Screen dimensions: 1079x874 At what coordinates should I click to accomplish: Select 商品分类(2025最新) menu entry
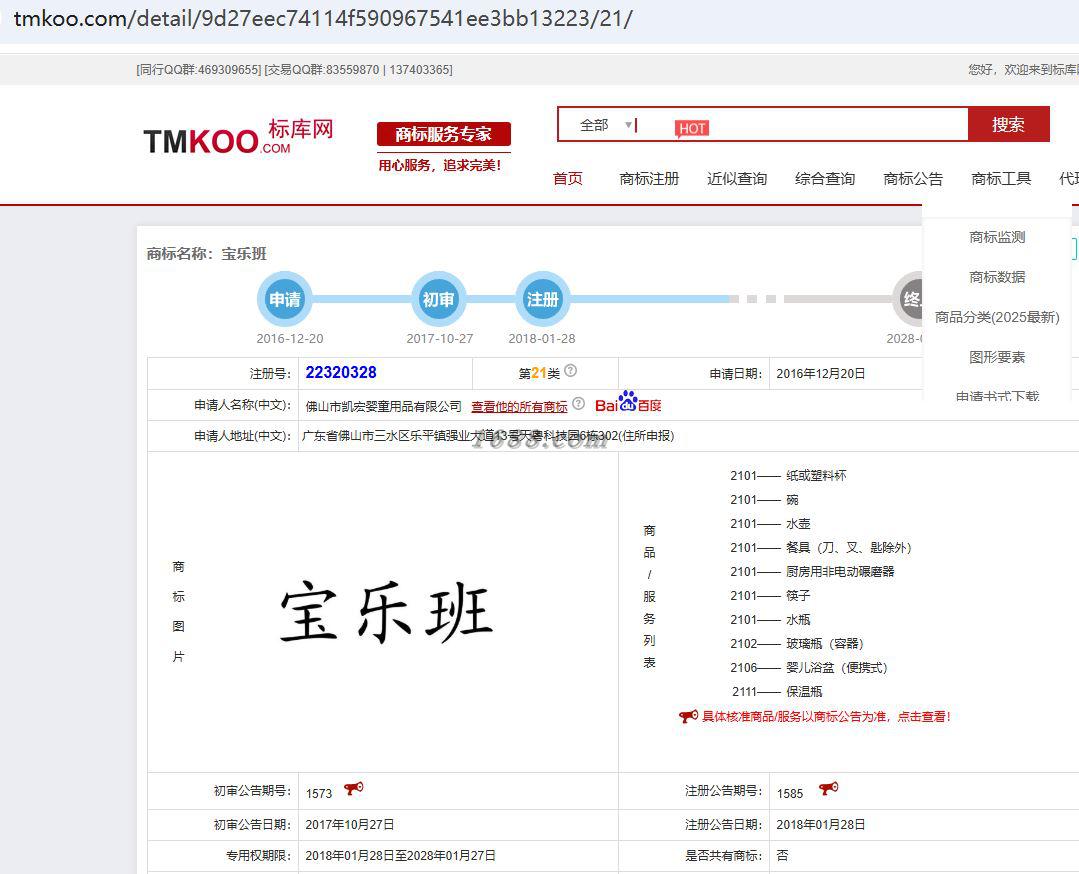(x=997, y=317)
